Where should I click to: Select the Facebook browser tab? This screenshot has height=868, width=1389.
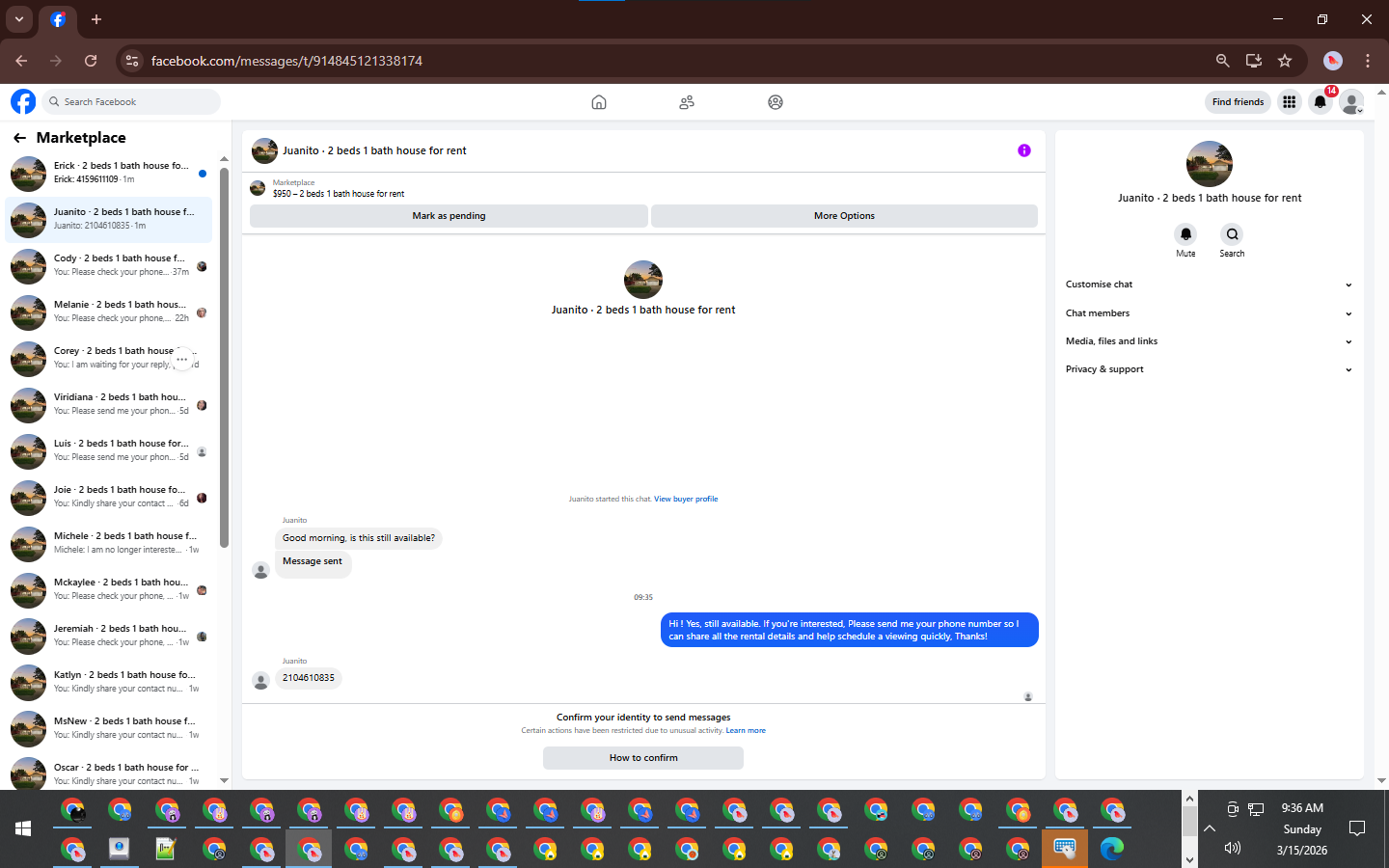coord(58,19)
